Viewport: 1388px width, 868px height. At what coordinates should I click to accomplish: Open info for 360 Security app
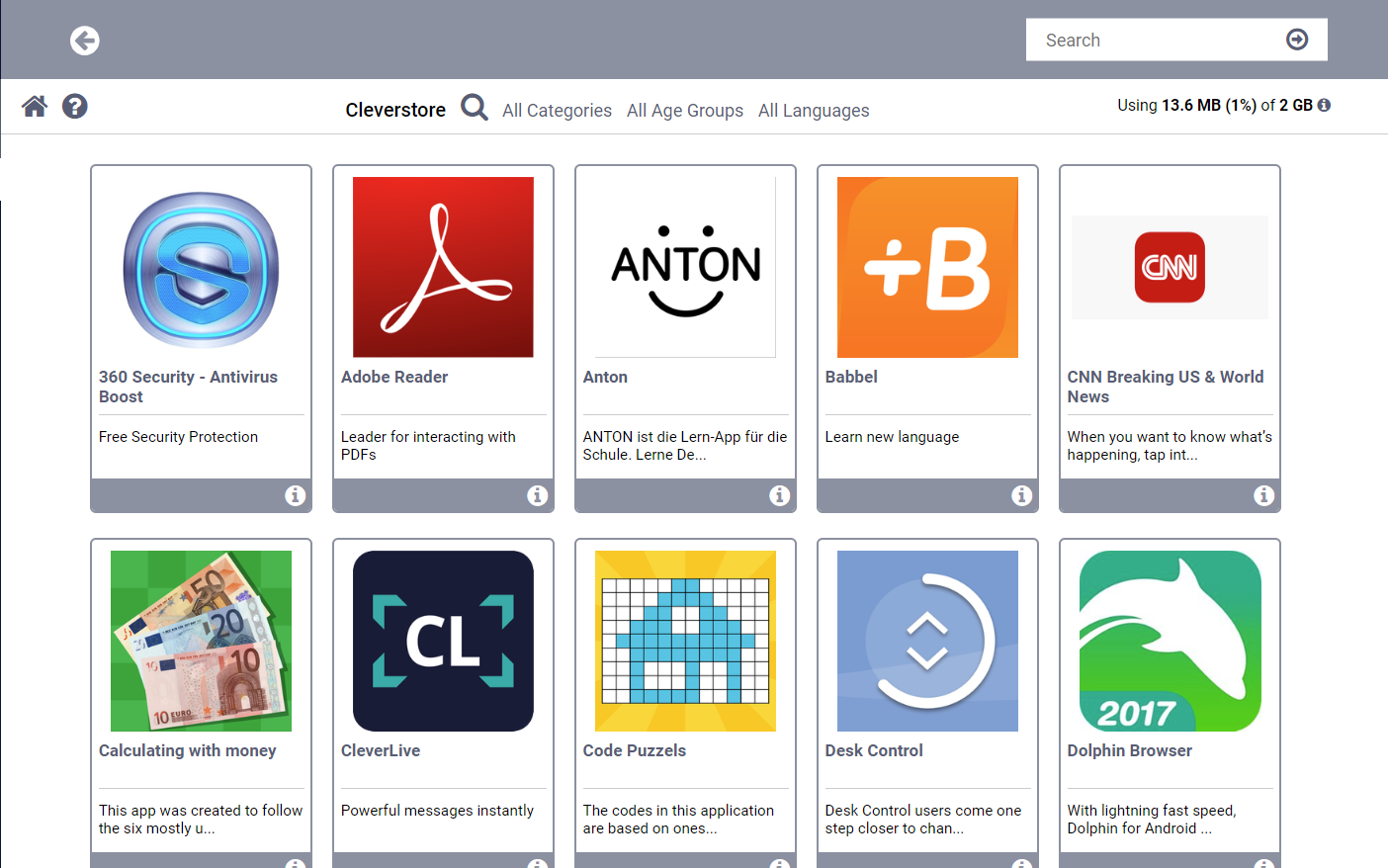(295, 495)
